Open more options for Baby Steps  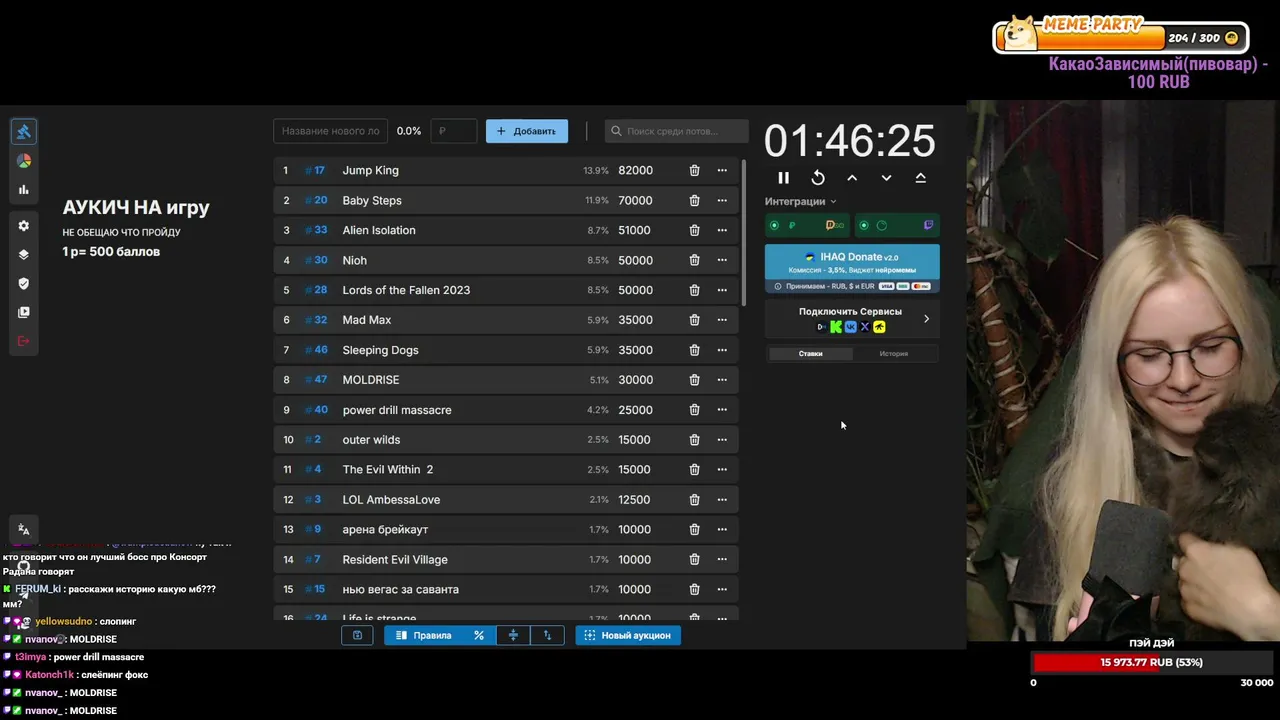(x=722, y=200)
